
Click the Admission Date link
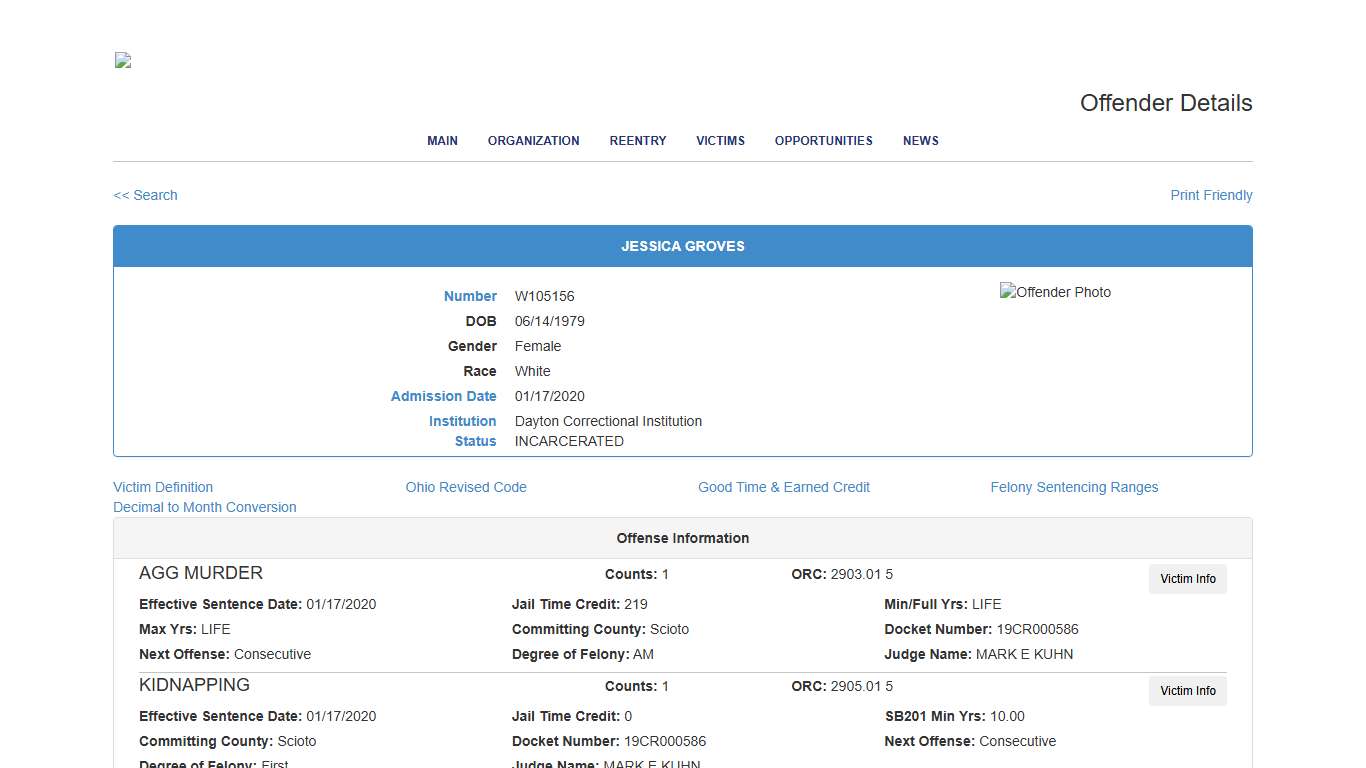point(443,396)
